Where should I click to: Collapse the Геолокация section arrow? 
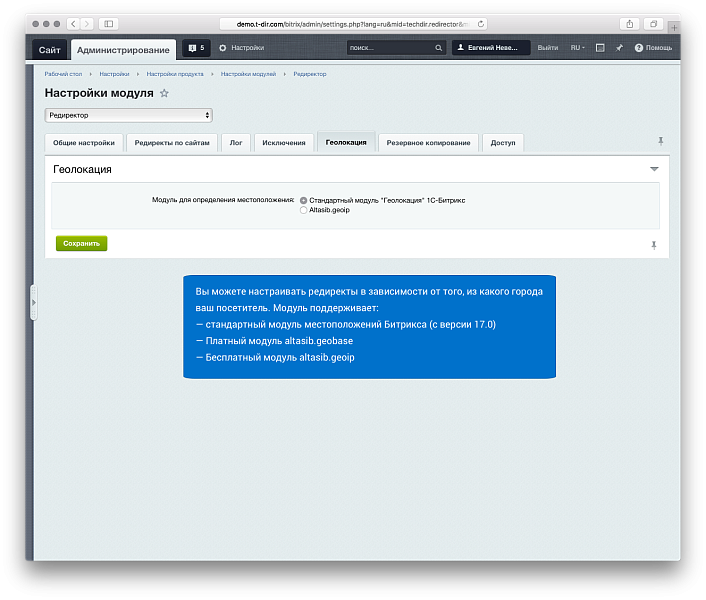pyautogui.click(x=654, y=169)
